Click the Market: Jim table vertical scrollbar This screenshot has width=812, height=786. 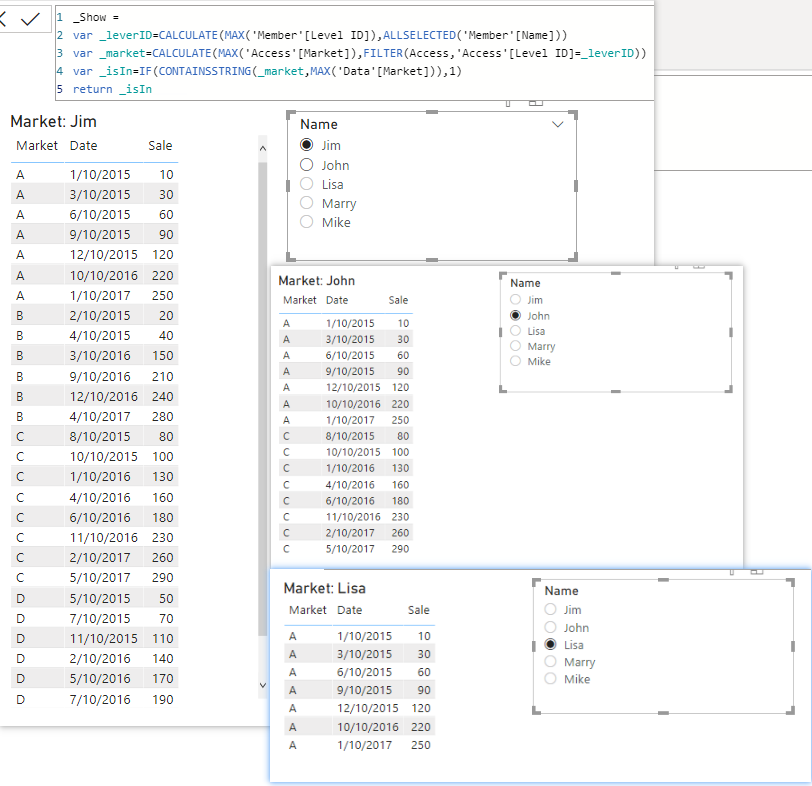coord(263,399)
